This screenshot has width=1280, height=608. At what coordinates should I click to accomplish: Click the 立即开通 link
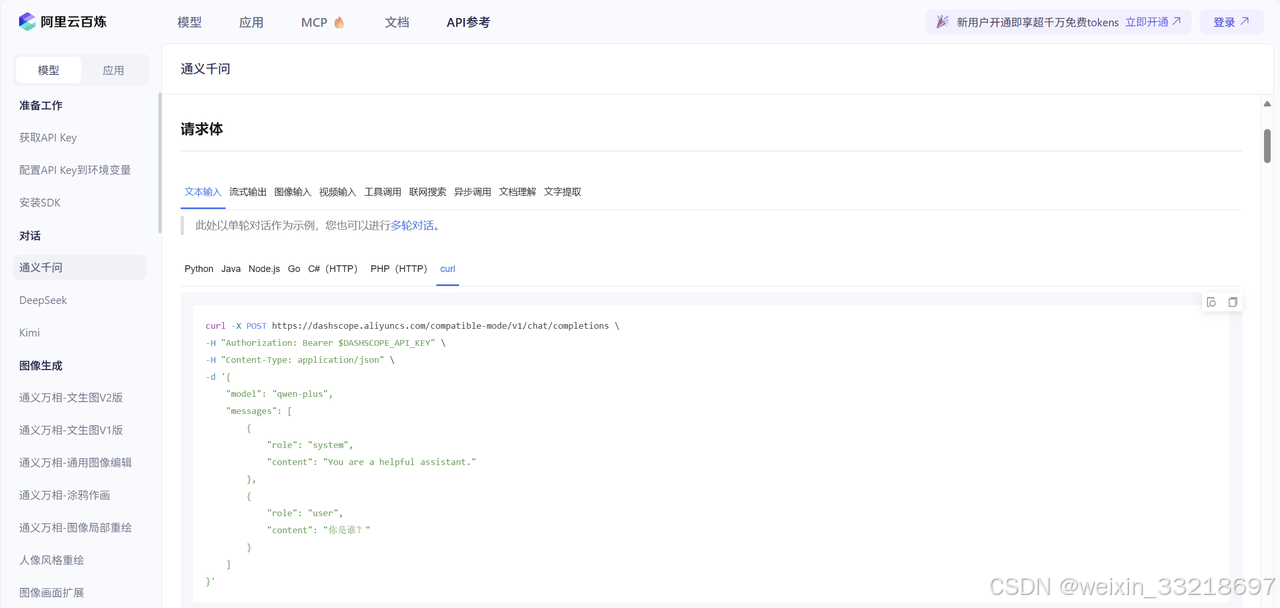[1153, 22]
